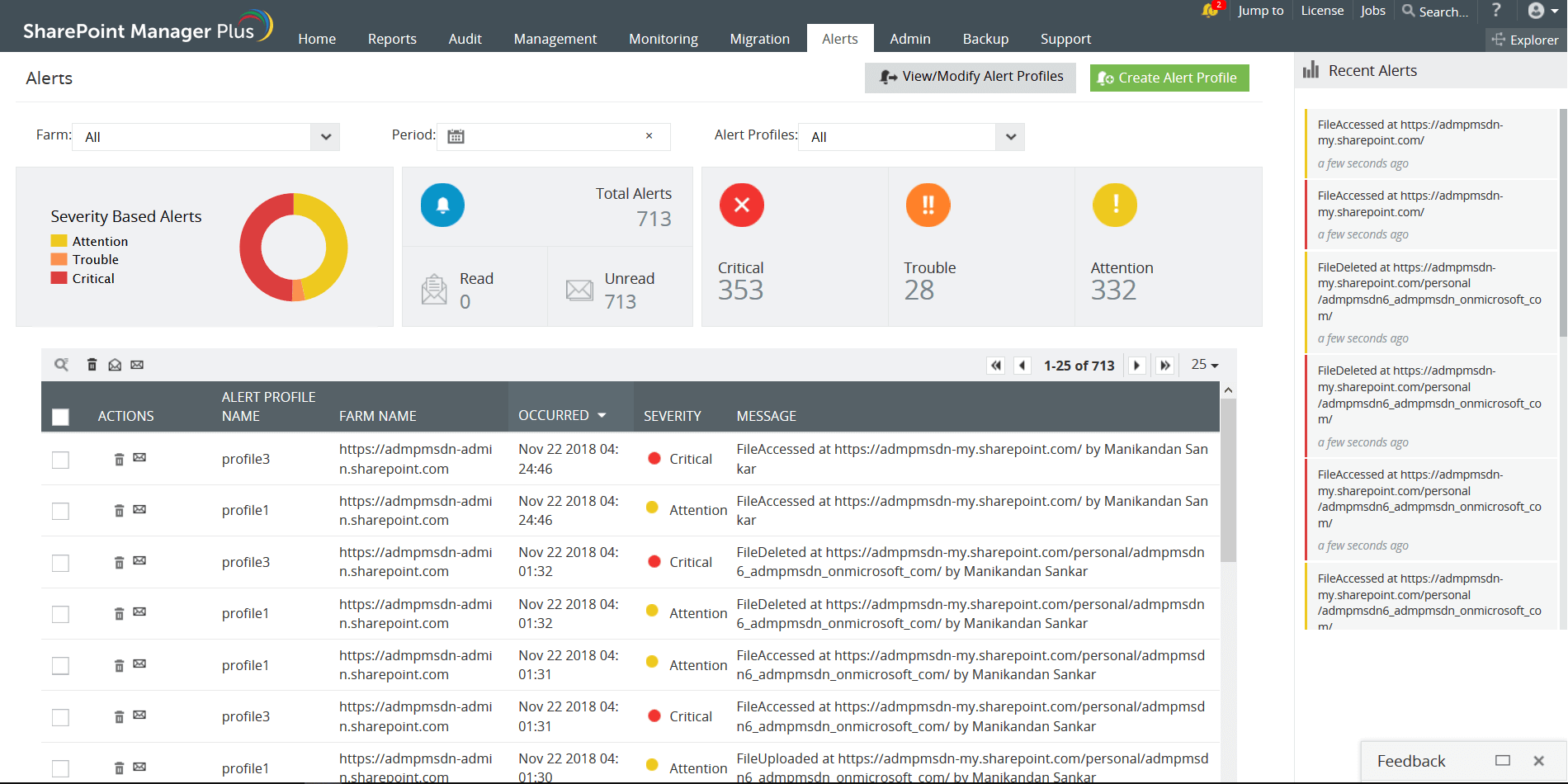Open the Farm dropdown set to All

(x=325, y=136)
